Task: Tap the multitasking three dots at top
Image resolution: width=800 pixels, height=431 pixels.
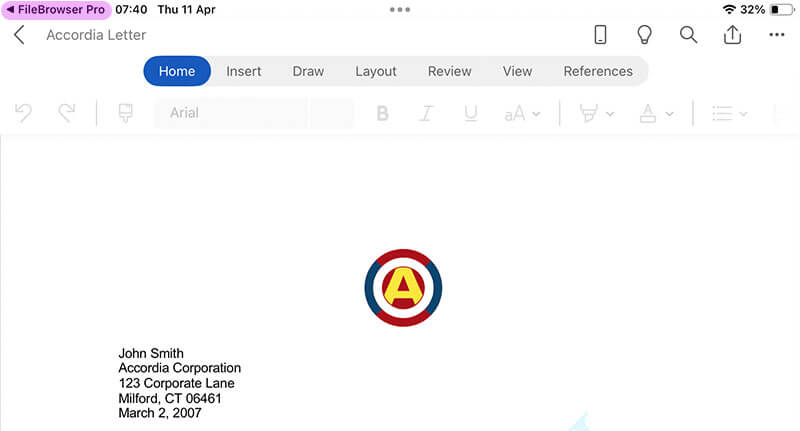Action: [x=400, y=9]
